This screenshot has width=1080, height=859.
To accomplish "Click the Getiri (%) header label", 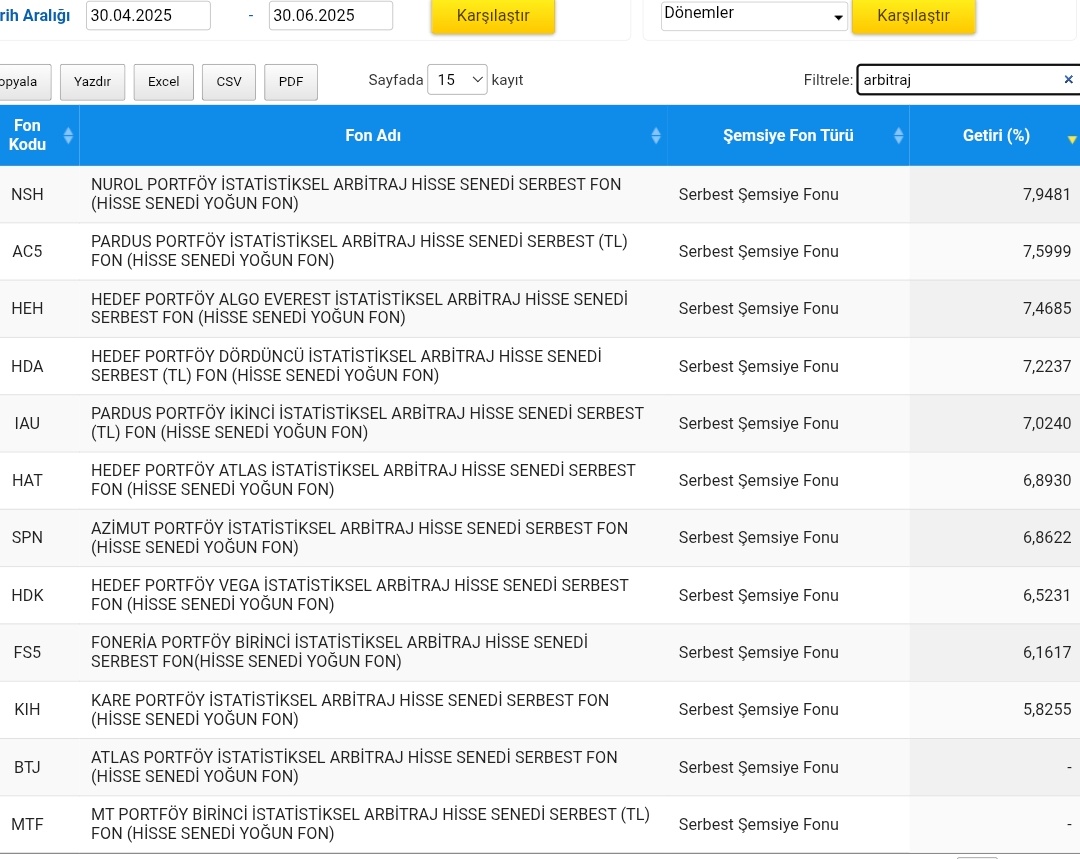I will point(996,135).
